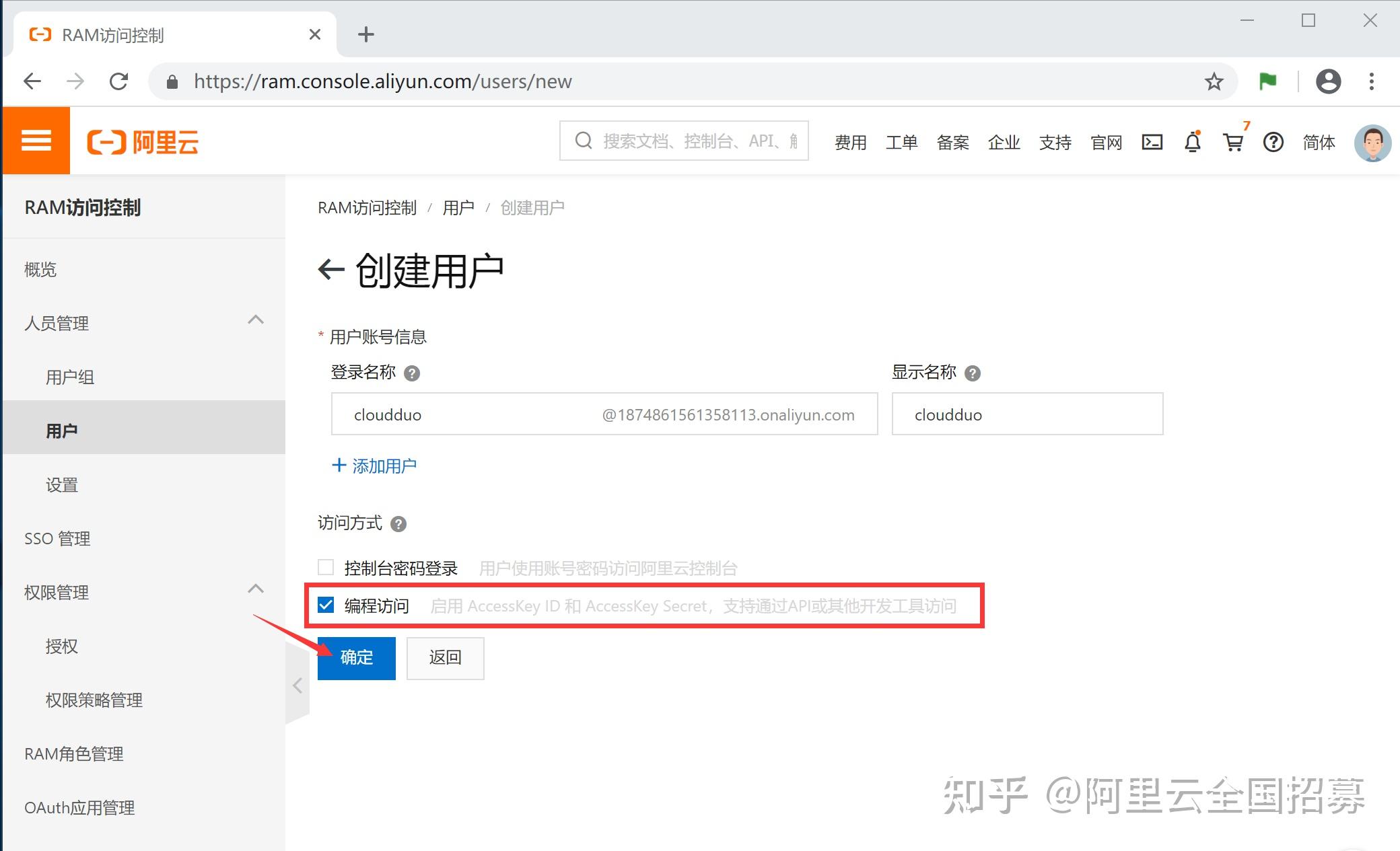
Task: Click the 确定 confirm button
Action: click(356, 658)
